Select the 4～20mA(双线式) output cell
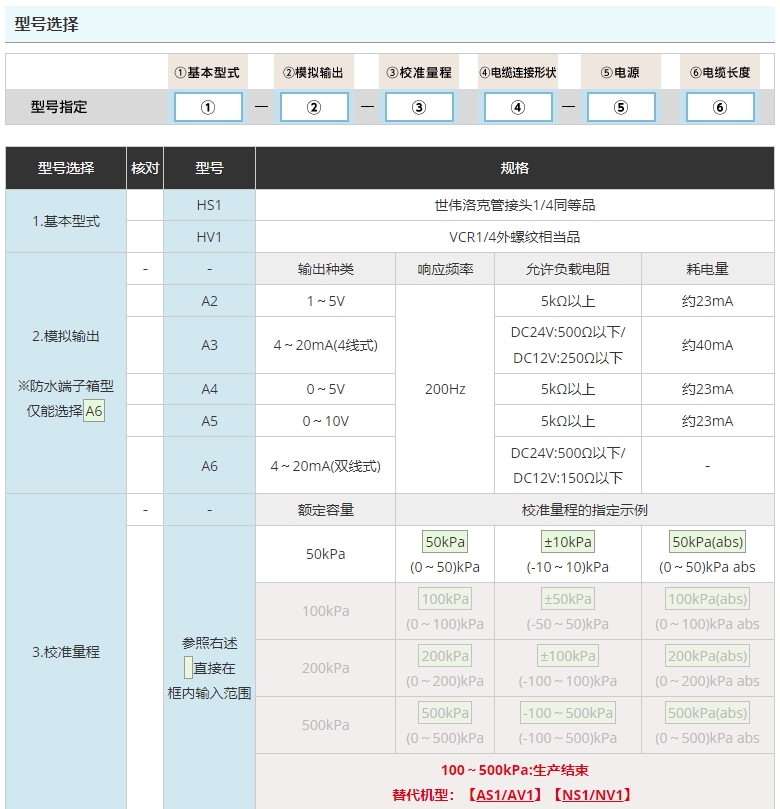Image resolution: width=780 pixels, height=809 pixels. (326, 465)
